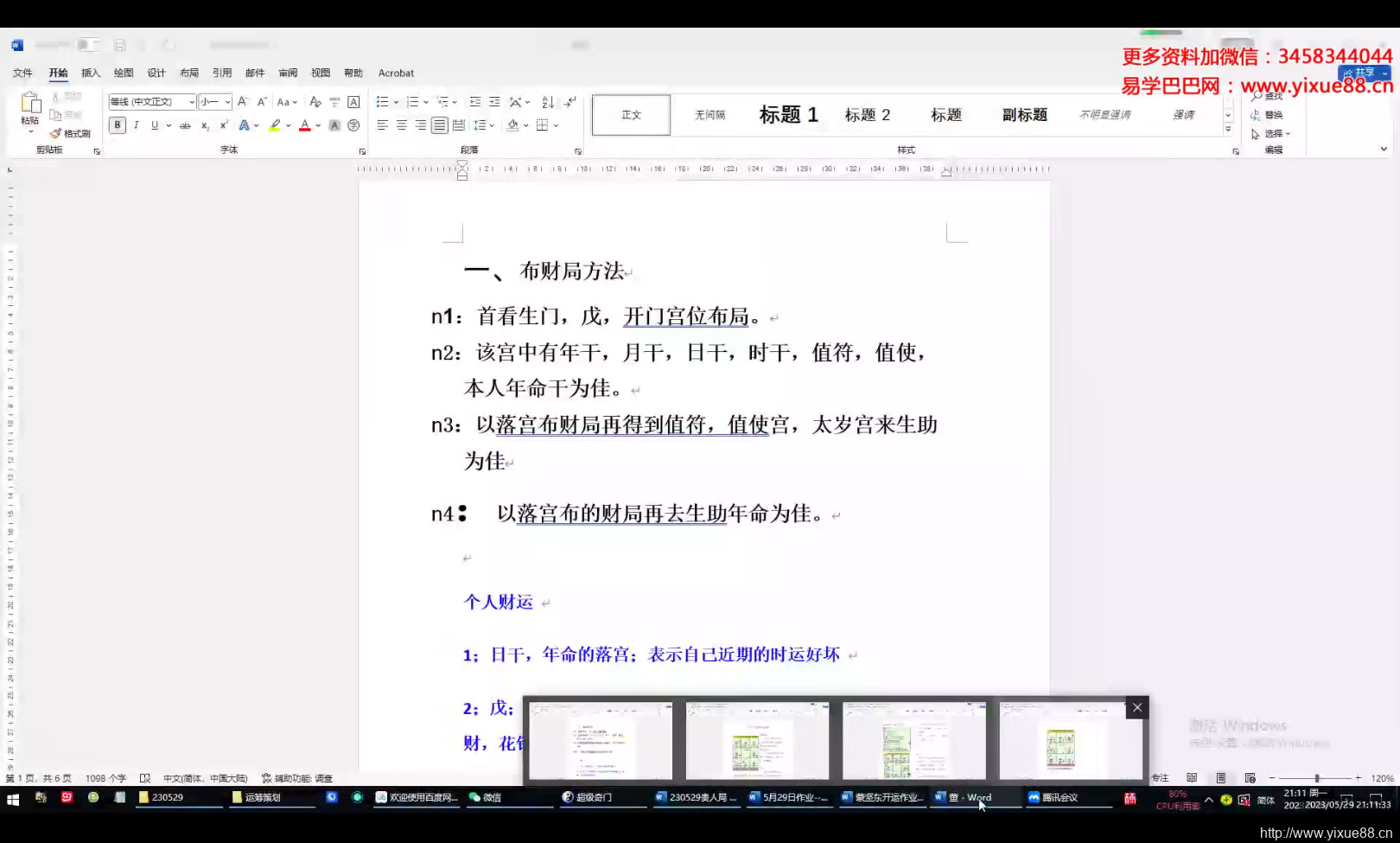Click the subscript formatting icon
This screenshot has width=1400, height=843.
(205, 125)
